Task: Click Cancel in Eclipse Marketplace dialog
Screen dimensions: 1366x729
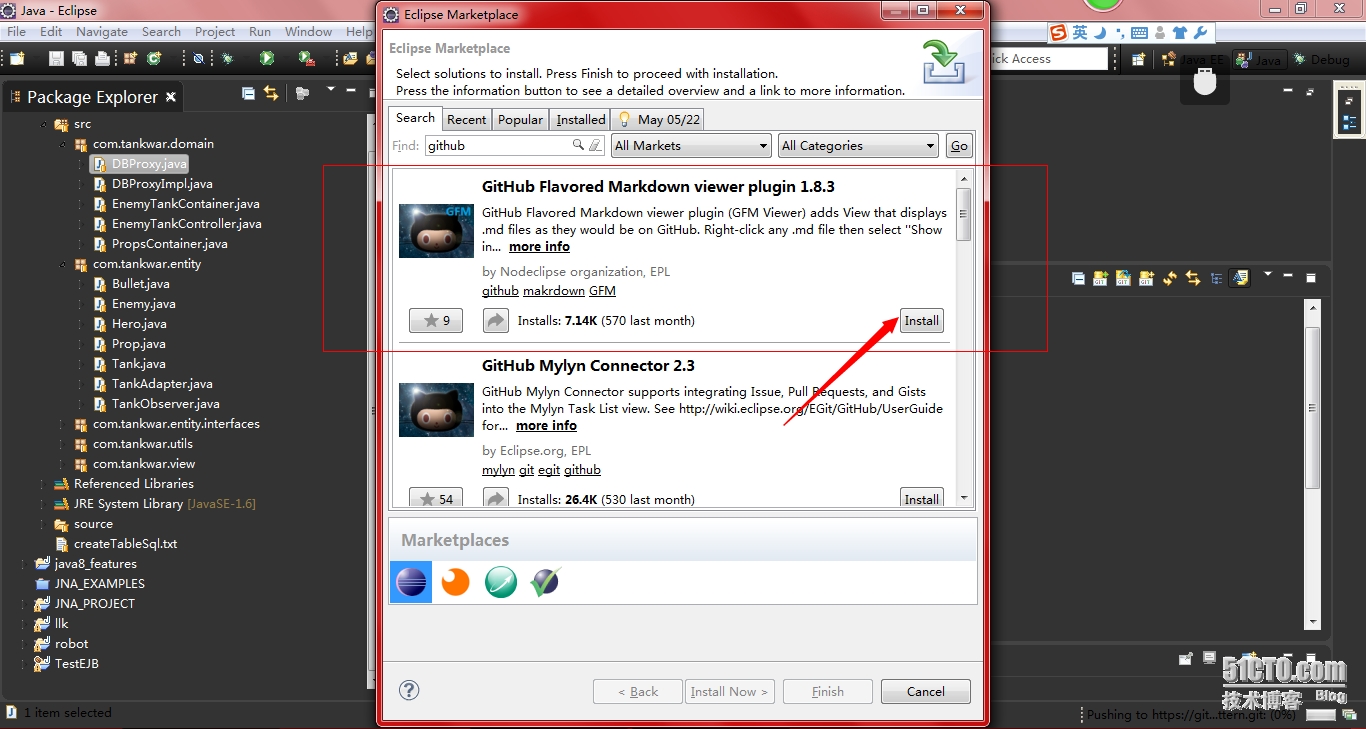Action: (926, 691)
